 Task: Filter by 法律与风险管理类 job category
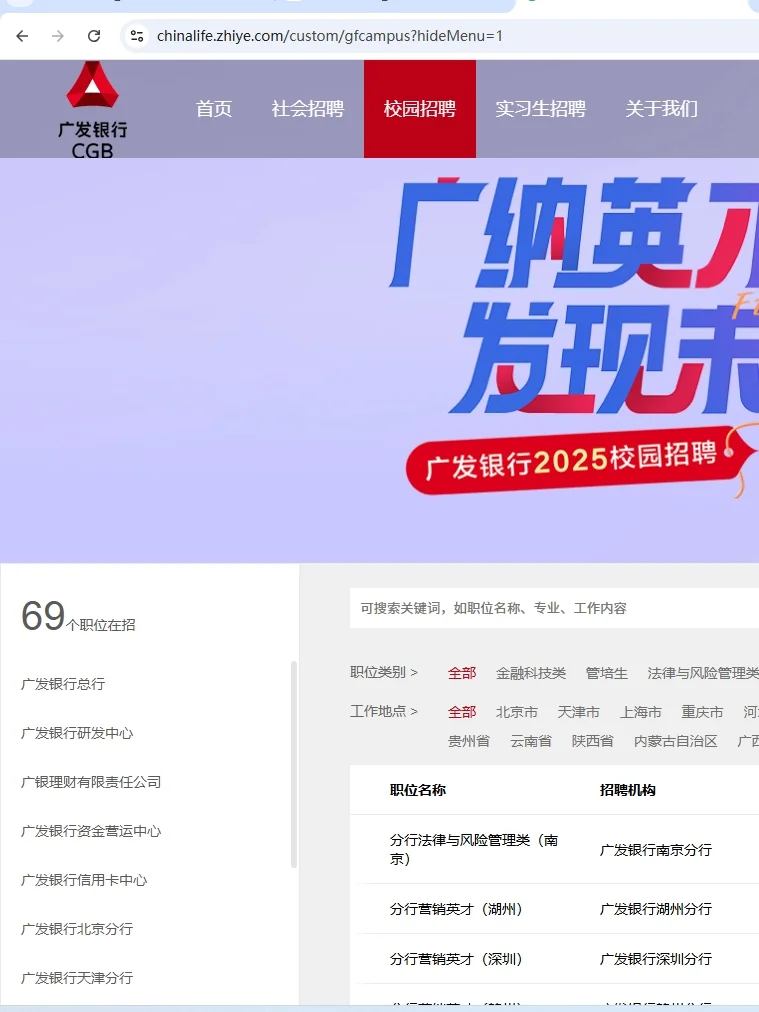click(703, 673)
